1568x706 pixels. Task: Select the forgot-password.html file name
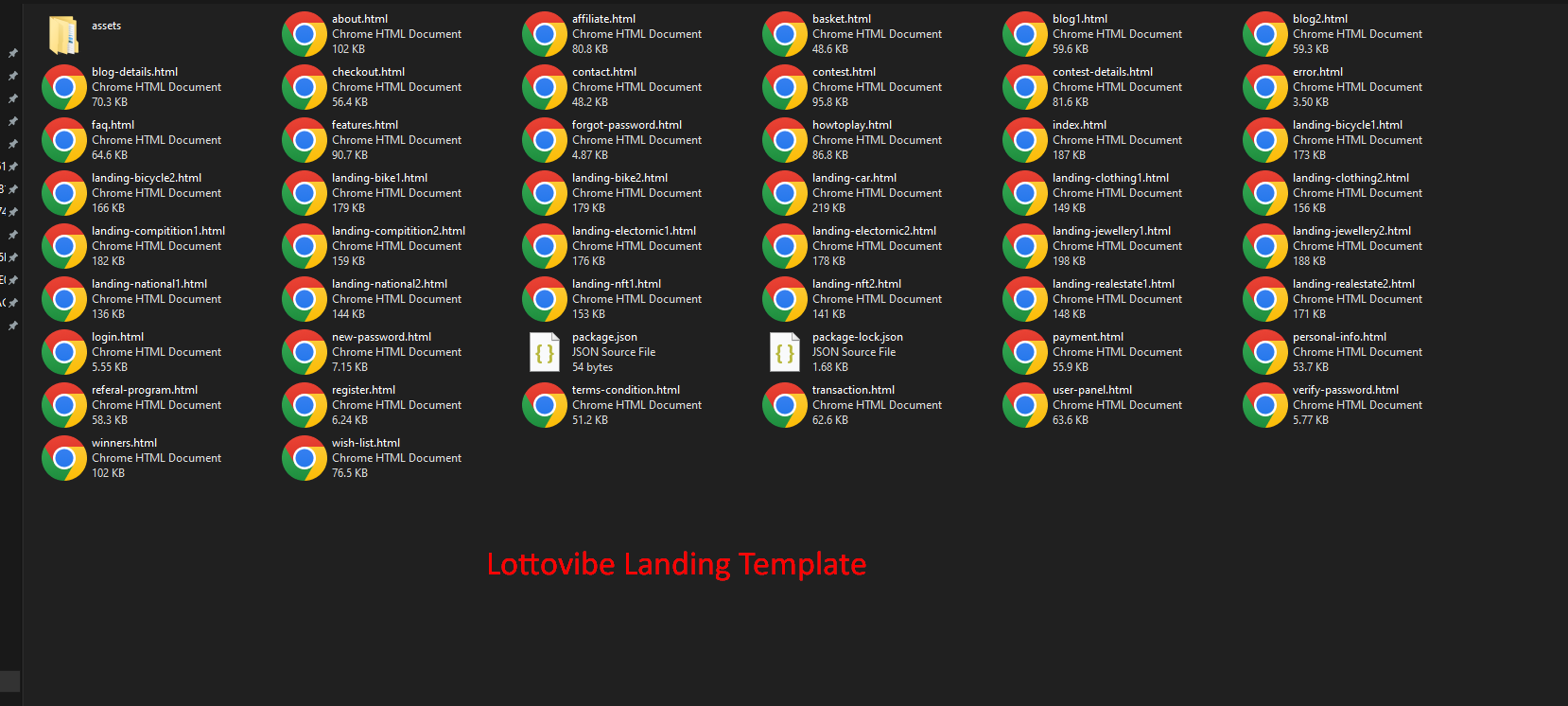[x=627, y=125]
